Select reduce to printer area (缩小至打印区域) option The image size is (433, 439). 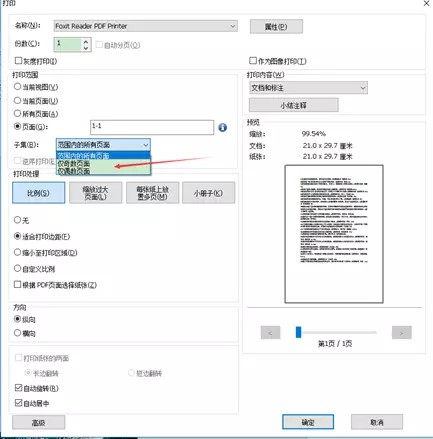17,252
